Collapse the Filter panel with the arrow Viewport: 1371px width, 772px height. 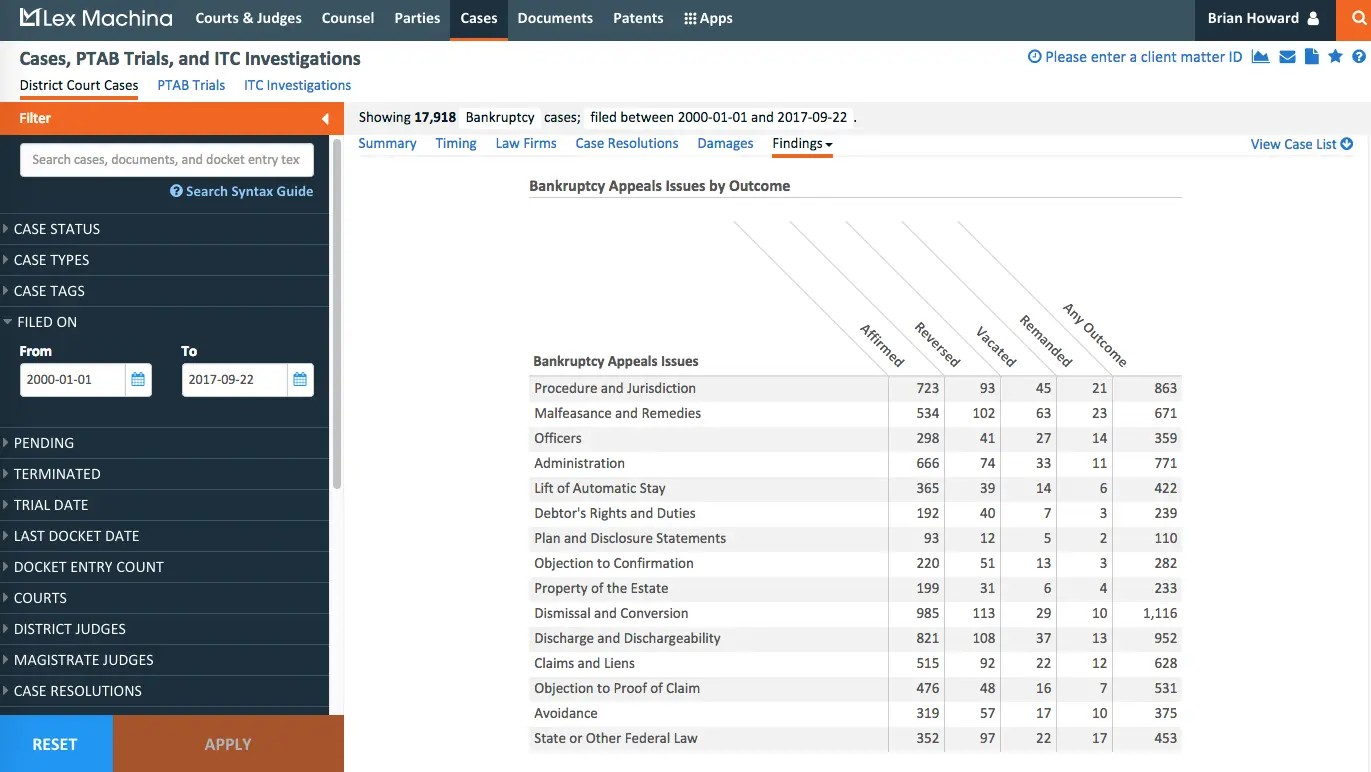pyautogui.click(x=325, y=118)
